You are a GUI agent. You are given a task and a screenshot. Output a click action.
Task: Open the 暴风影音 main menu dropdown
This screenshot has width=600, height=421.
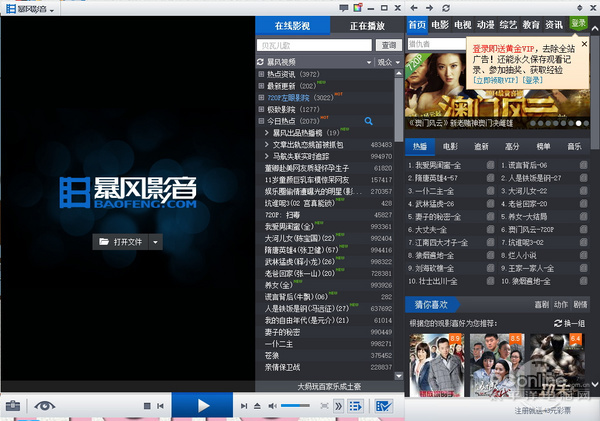[52, 10]
